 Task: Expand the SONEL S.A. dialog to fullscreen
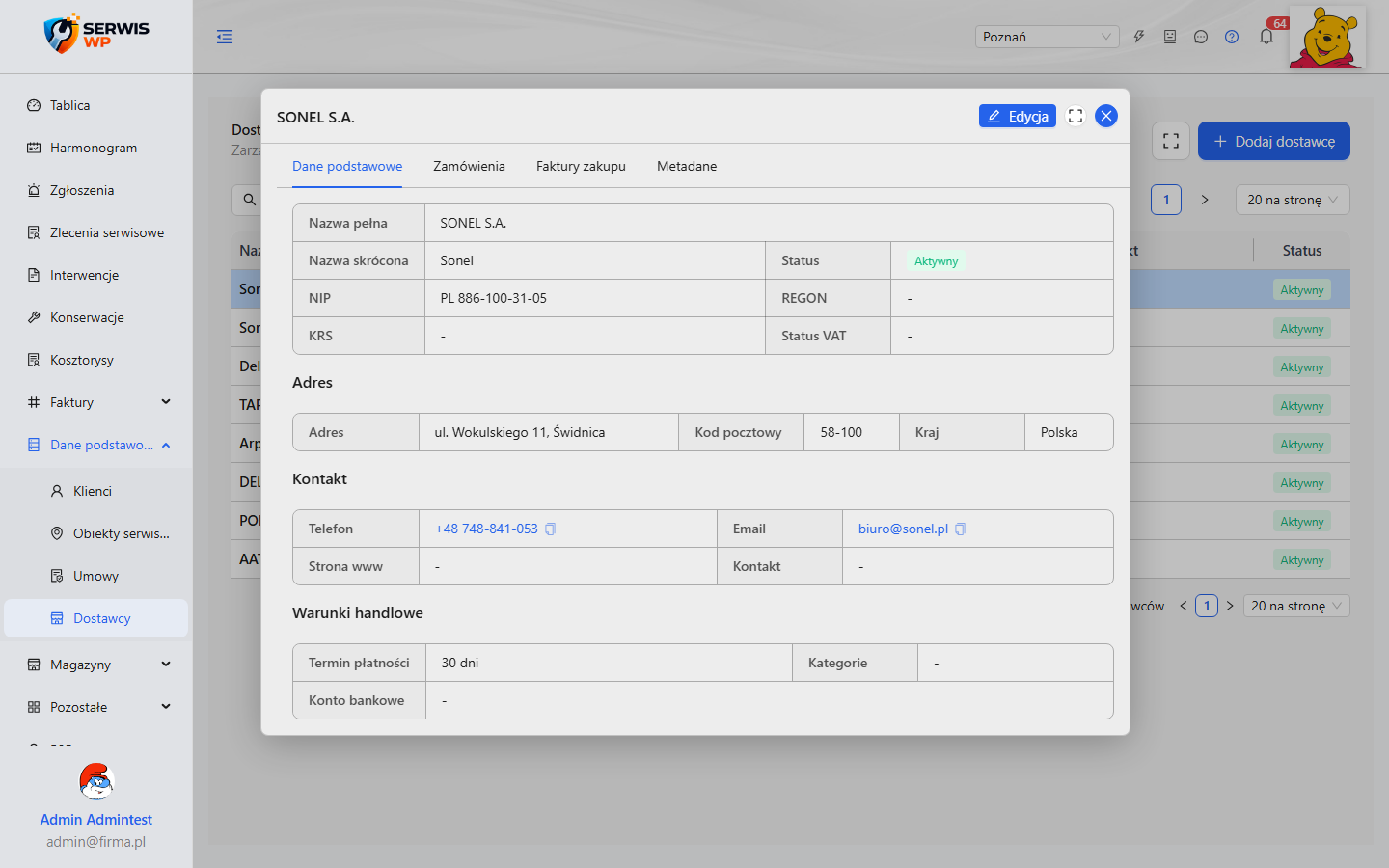(1076, 116)
